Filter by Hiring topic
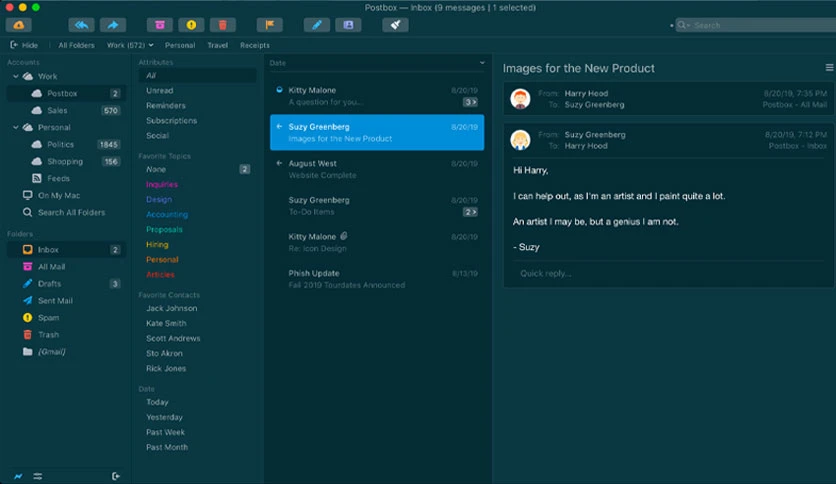Viewport: 836px width, 484px height. coord(157,244)
